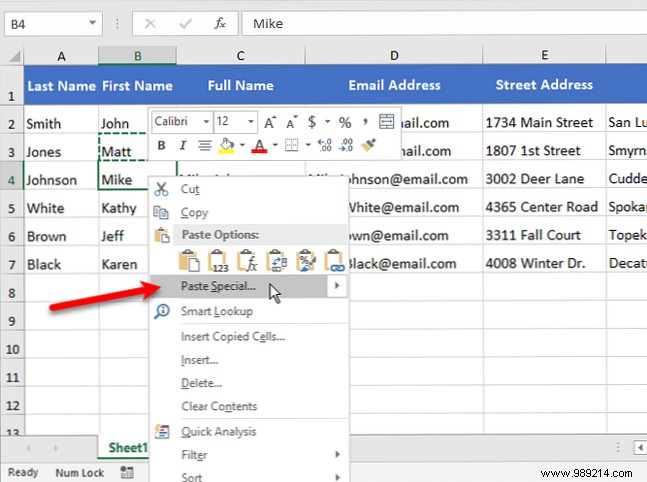Open the font color dropdown arrow

point(275,145)
